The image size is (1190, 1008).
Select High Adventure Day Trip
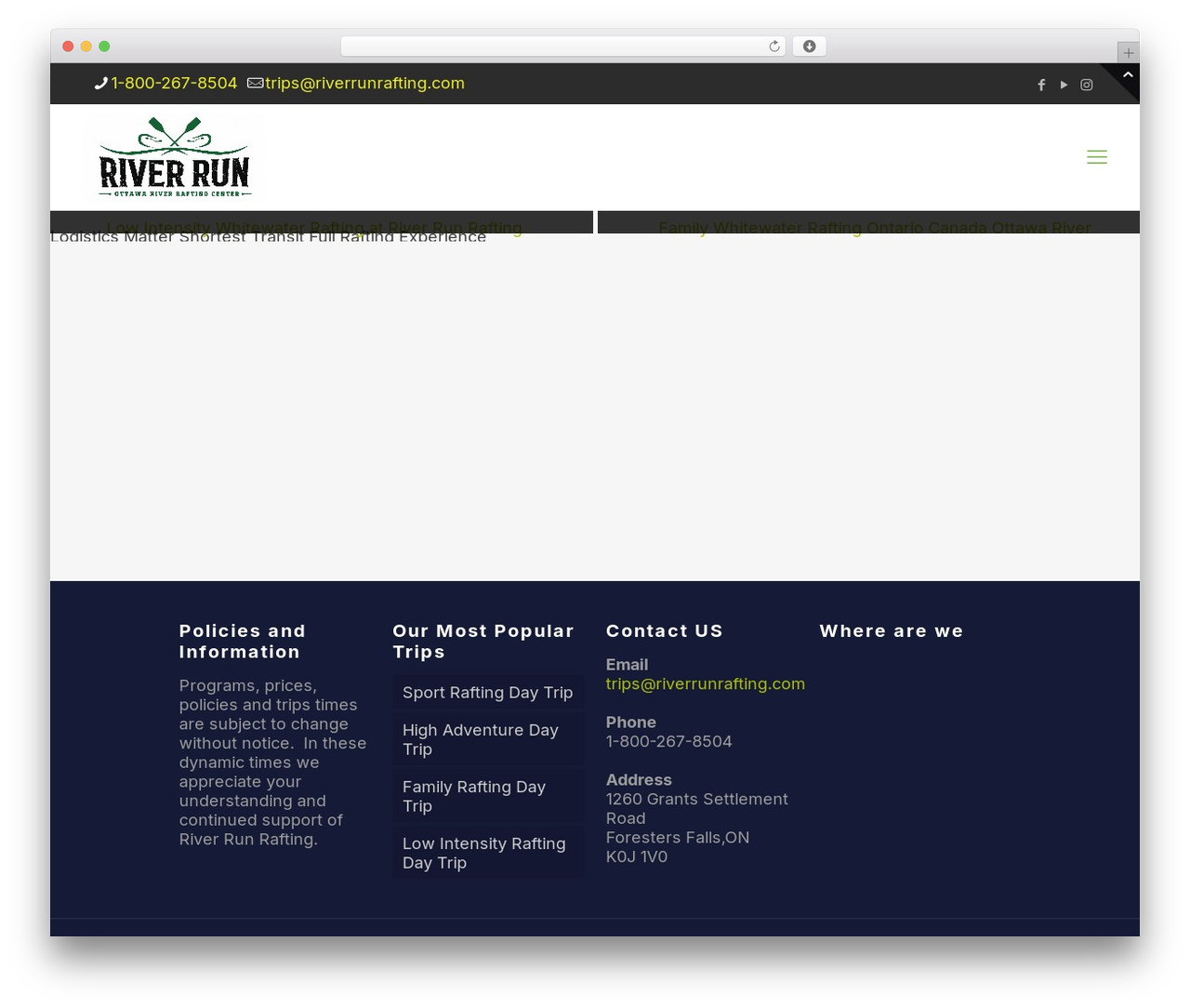coord(488,739)
